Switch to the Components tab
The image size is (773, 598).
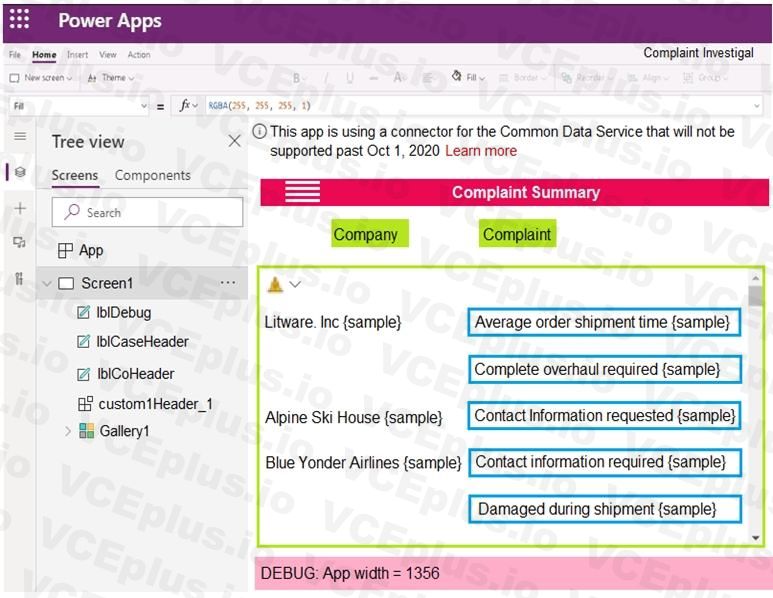[x=152, y=176]
